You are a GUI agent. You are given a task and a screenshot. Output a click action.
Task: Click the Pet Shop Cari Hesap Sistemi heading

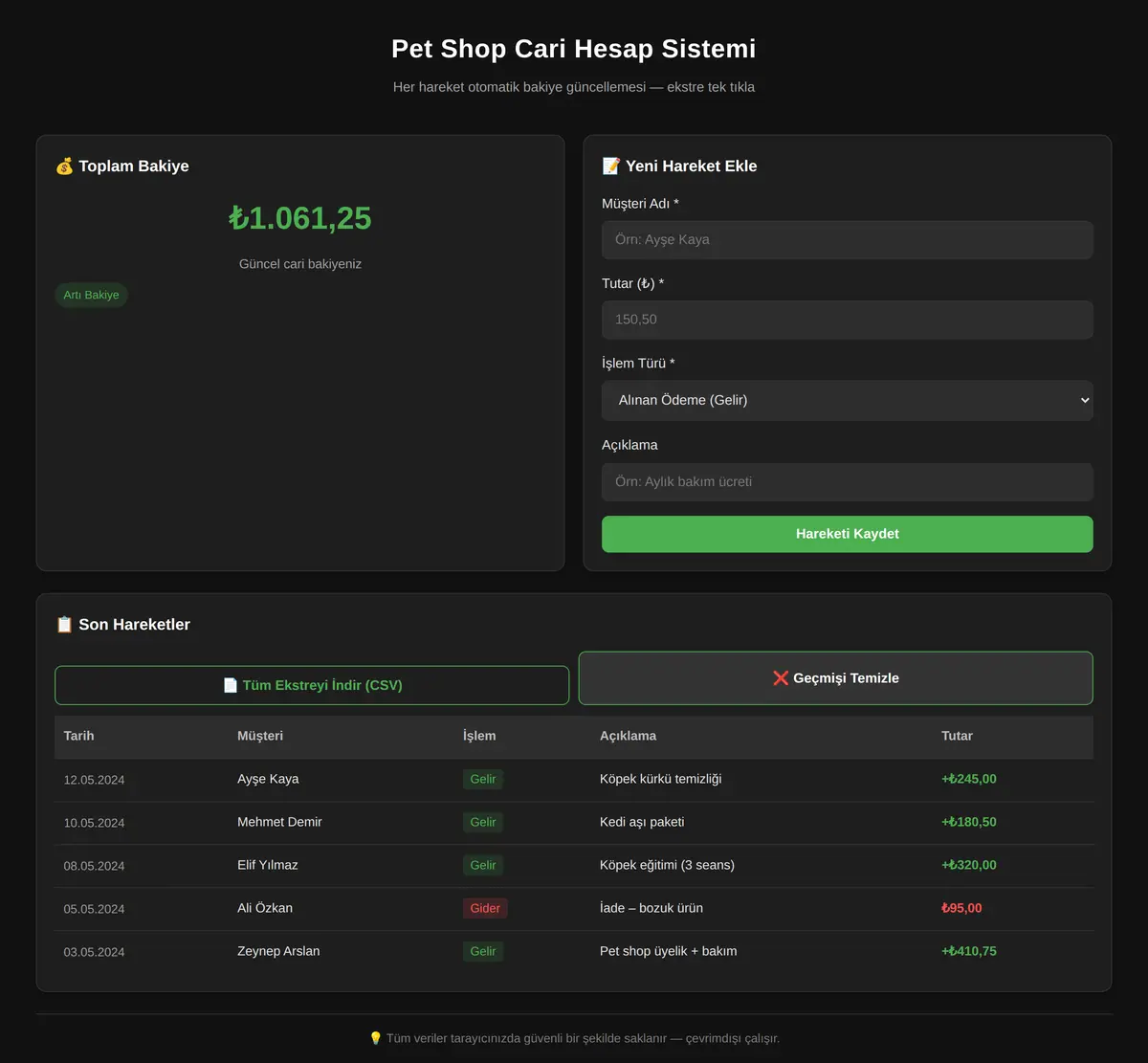click(x=574, y=49)
